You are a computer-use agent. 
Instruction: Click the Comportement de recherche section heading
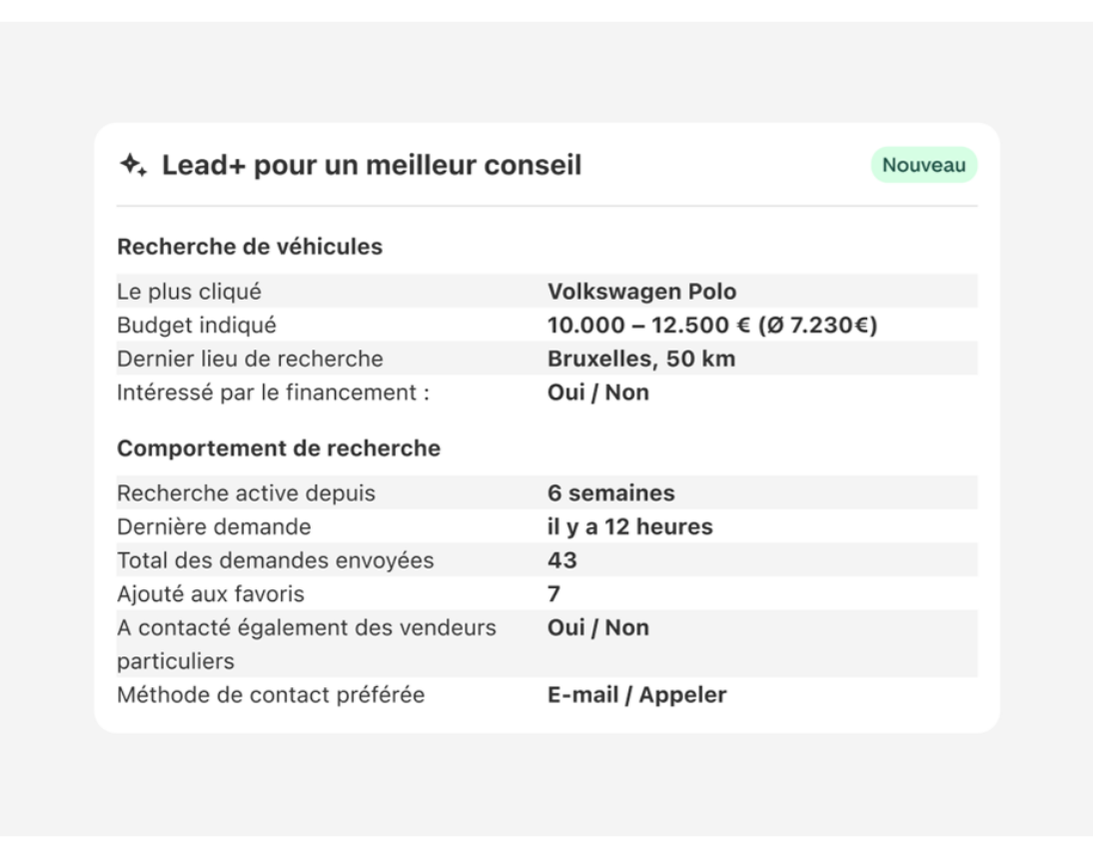click(278, 448)
